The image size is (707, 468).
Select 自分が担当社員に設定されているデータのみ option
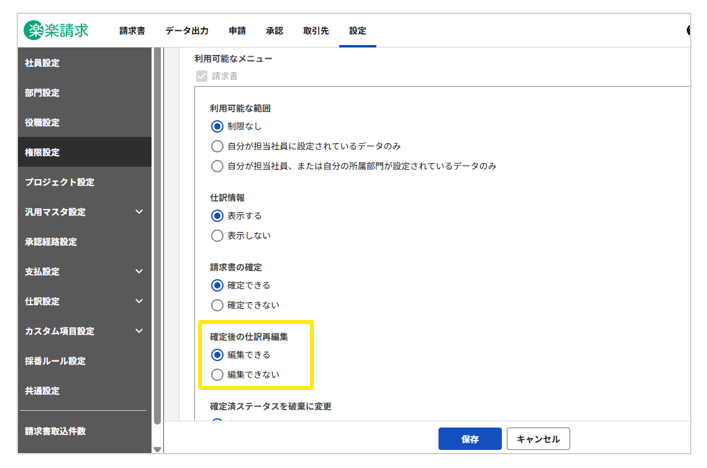pyautogui.click(x=217, y=146)
